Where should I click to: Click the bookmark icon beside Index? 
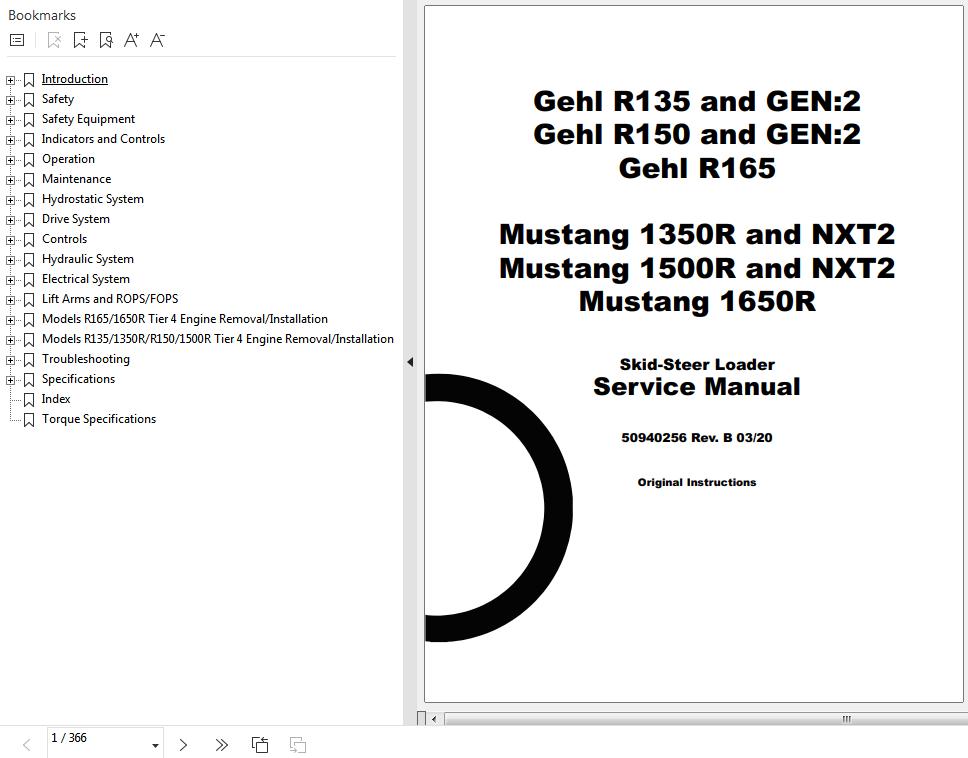[x=29, y=400]
